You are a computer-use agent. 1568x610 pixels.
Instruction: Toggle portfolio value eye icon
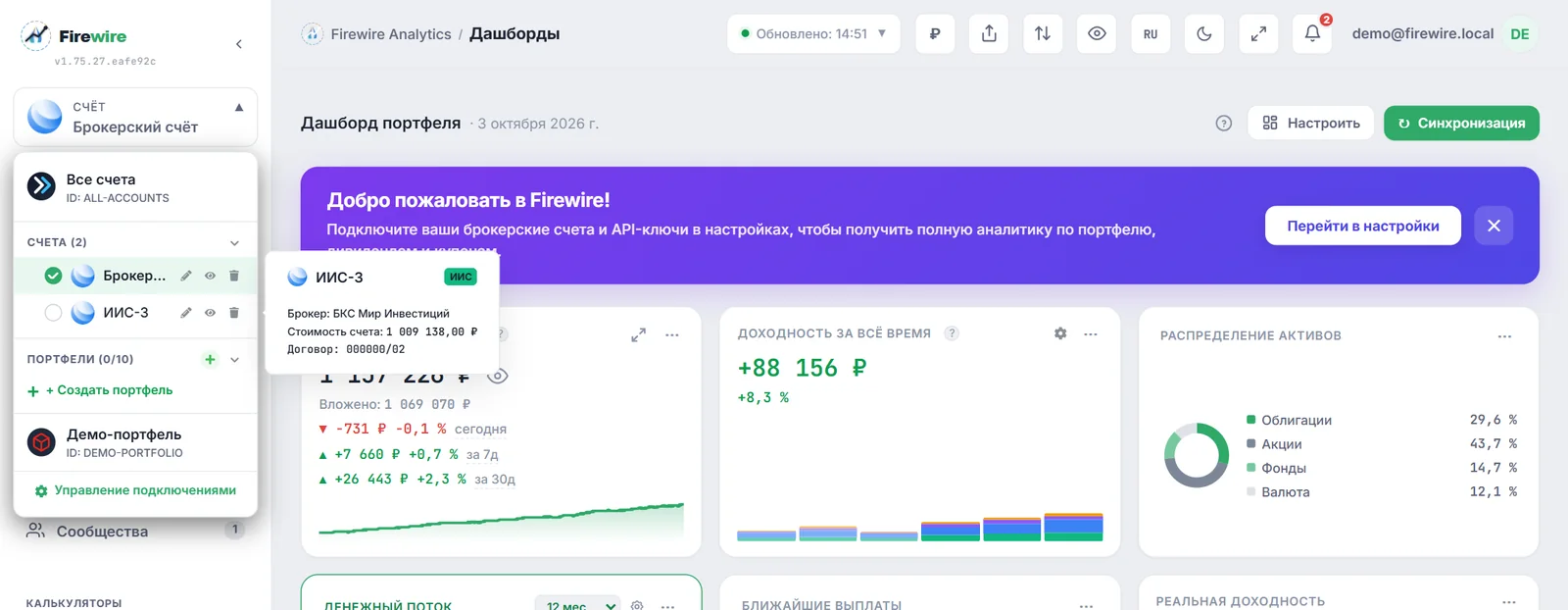coord(498,376)
